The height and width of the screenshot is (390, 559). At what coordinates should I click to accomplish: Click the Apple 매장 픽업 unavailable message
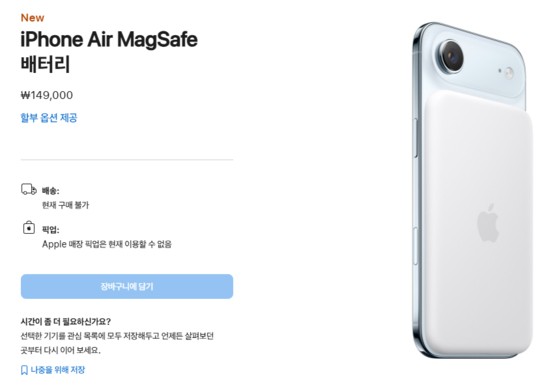(107, 244)
